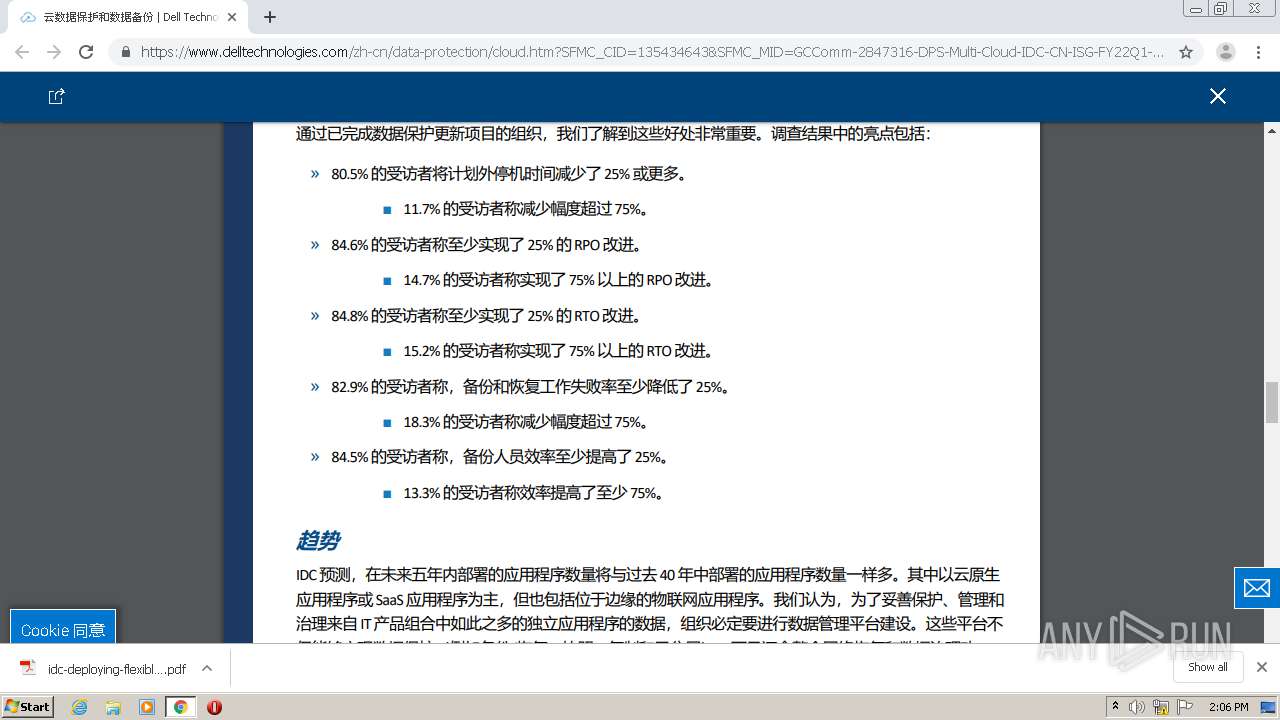Reload the current page
1280x720 pixels.
[86, 52]
